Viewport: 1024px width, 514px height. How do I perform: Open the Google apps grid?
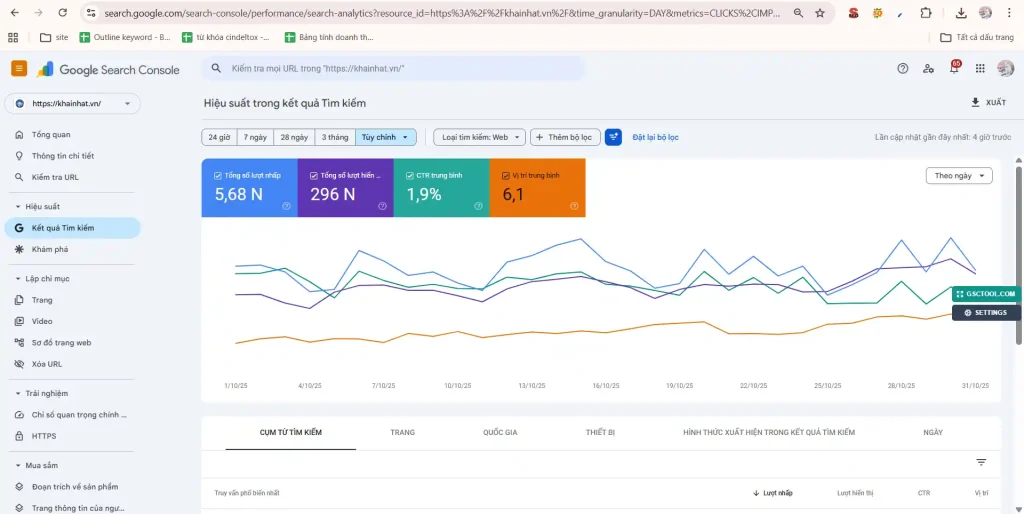pyautogui.click(x=980, y=69)
